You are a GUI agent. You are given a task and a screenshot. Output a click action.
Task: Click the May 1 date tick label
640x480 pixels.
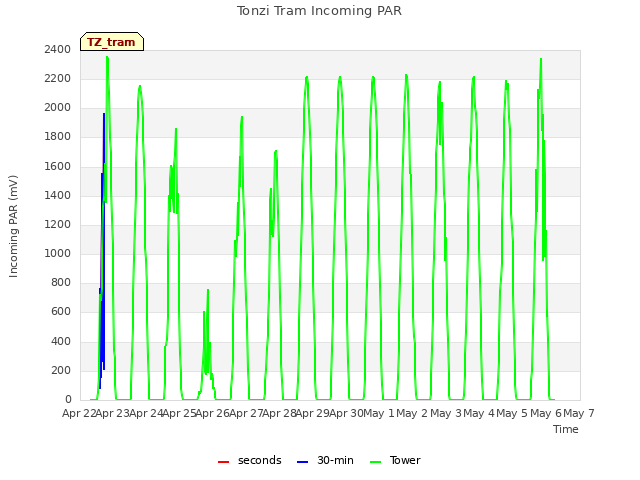click(x=379, y=413)
